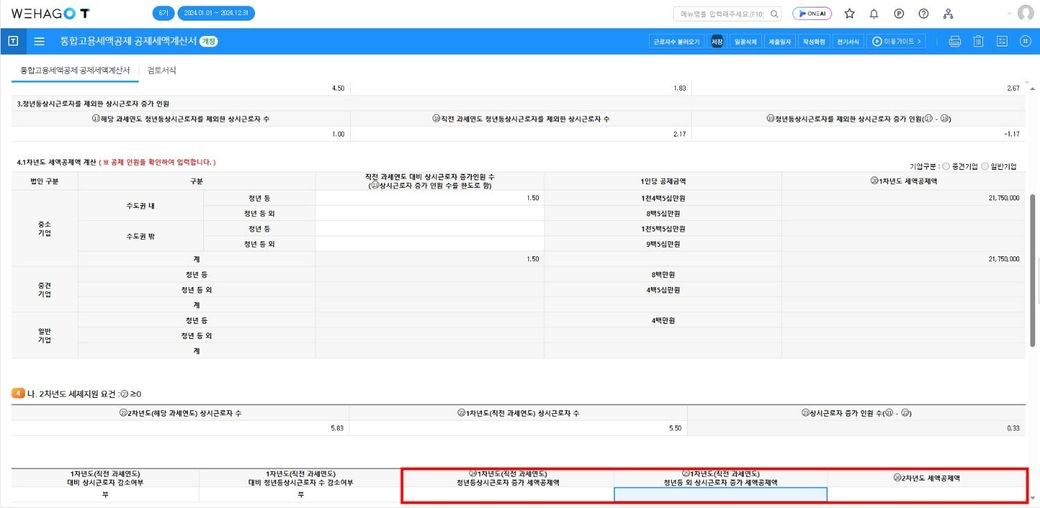Open notifications bell icon
The height and width of the screenshot is (508, 1040).
click(x=874, y=13)
